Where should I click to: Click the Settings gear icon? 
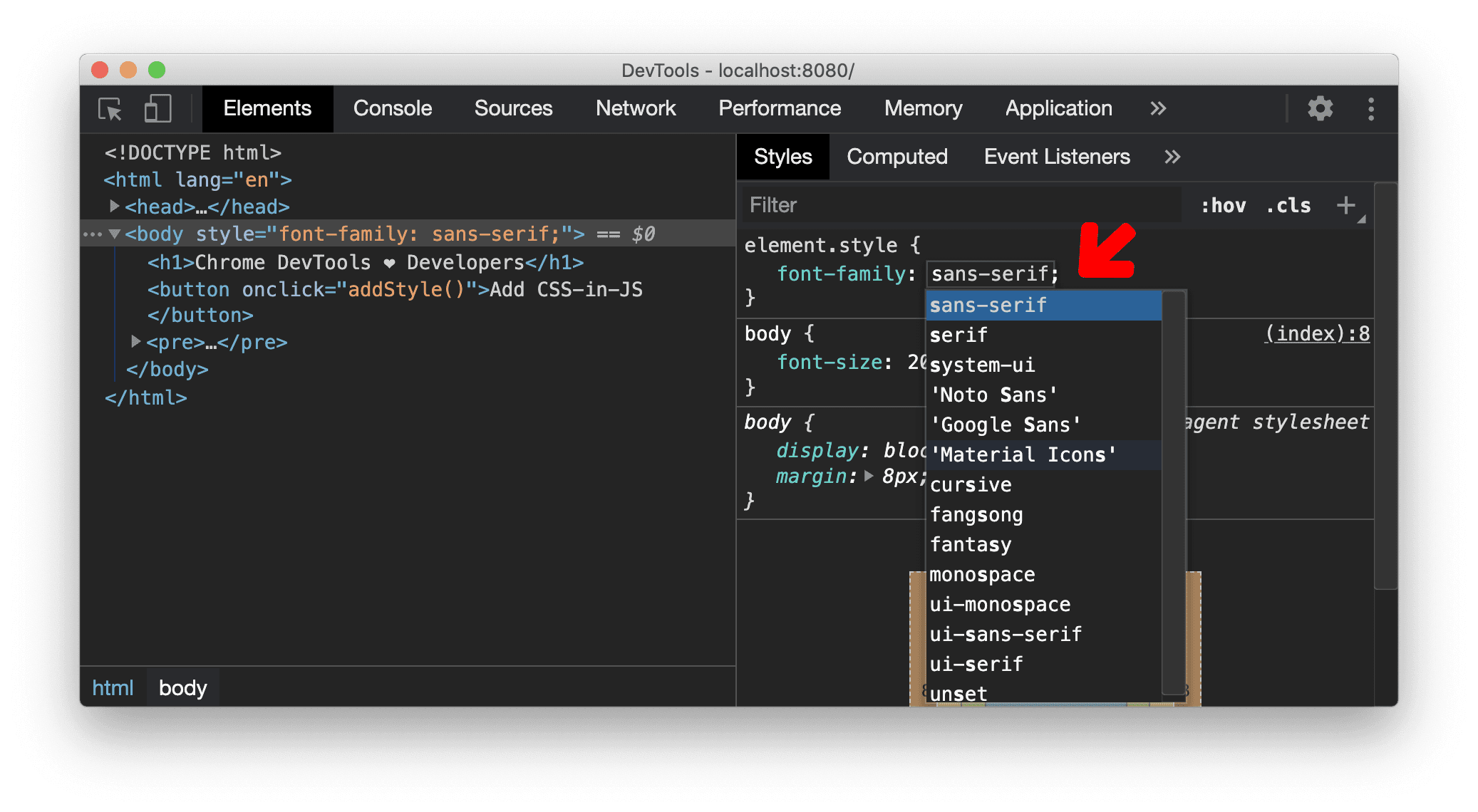click(1321, 107)
